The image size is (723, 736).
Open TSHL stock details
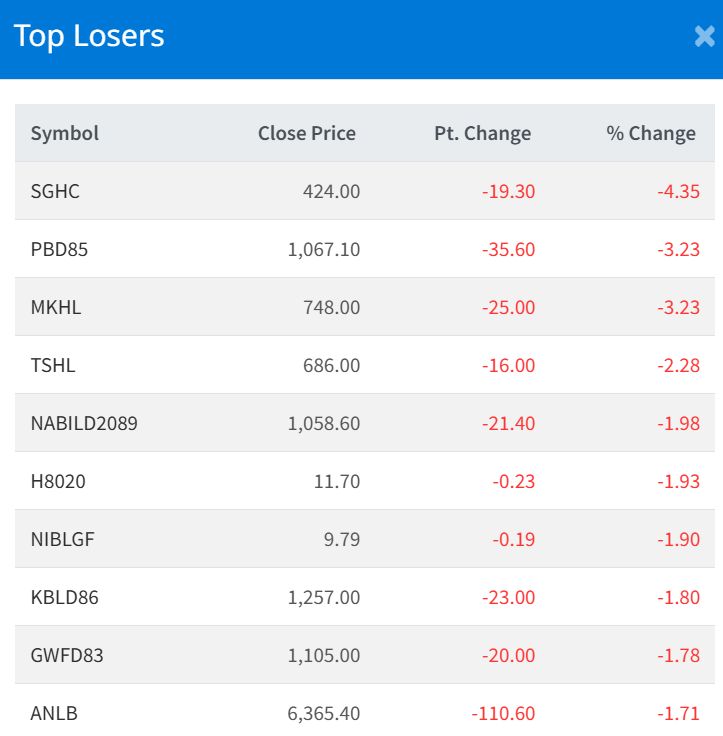53,365
